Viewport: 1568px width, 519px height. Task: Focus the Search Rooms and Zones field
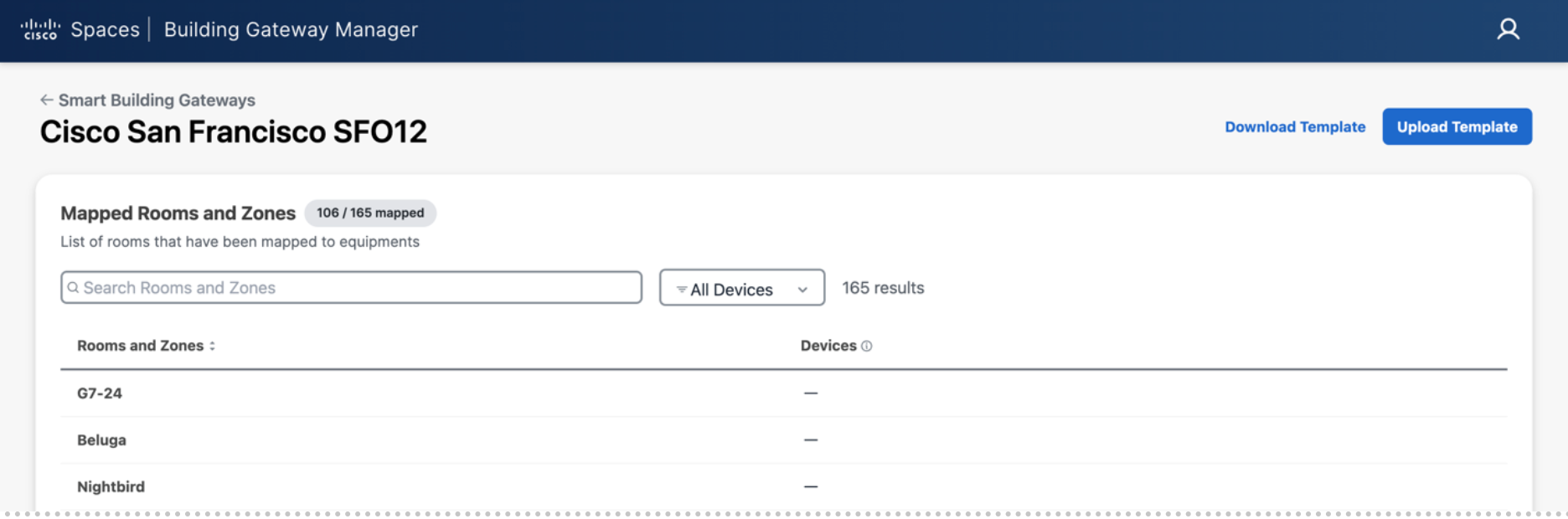click(x=360, y=288)
